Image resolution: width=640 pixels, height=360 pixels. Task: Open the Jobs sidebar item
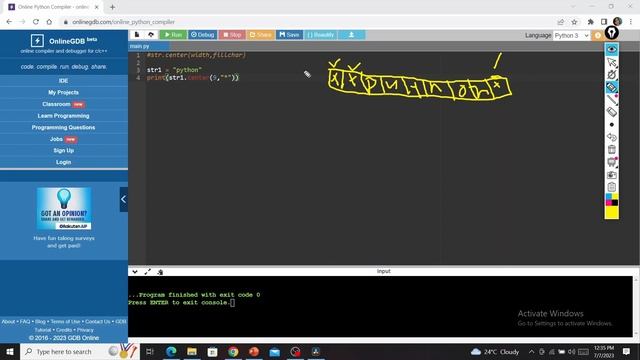click(63, 139)
